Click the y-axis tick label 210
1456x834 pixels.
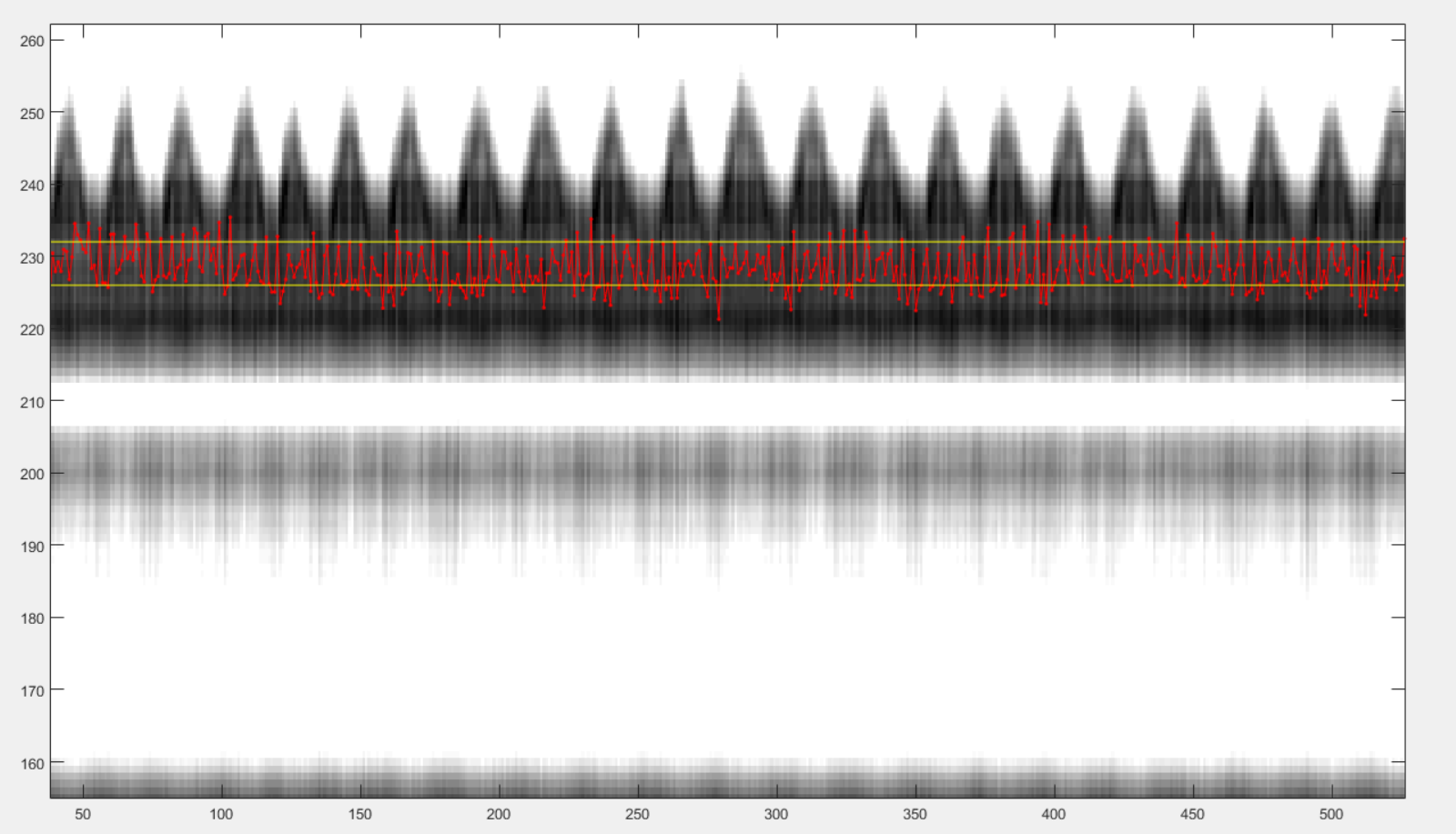tap(32, 402)
